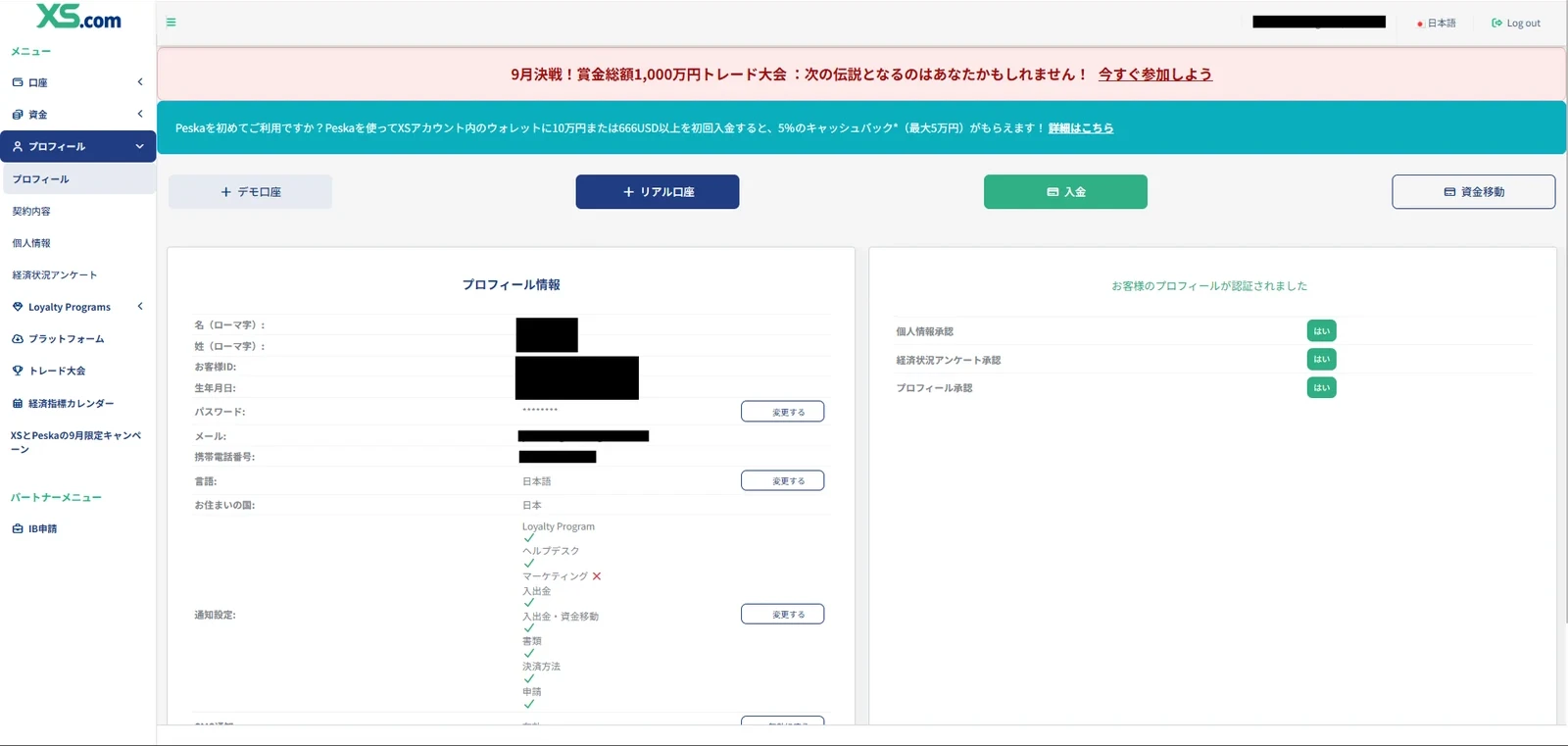The height and width of the screenshot is (746, 1568).
Task: Click the お客様のプロフィールが認証されました text
Action: tap(1209, 286)
